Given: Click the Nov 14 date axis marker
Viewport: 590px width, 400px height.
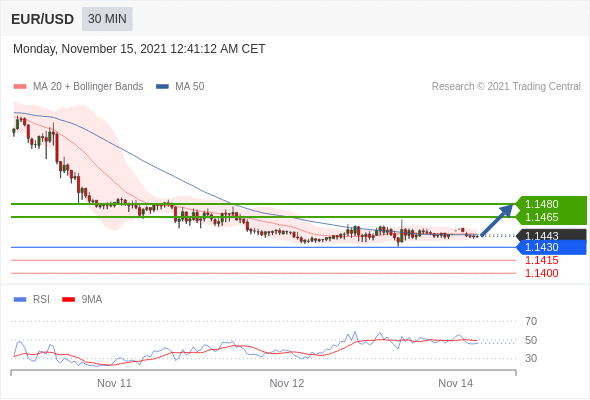Looking at the screenshot, I should tap(456, 383).
